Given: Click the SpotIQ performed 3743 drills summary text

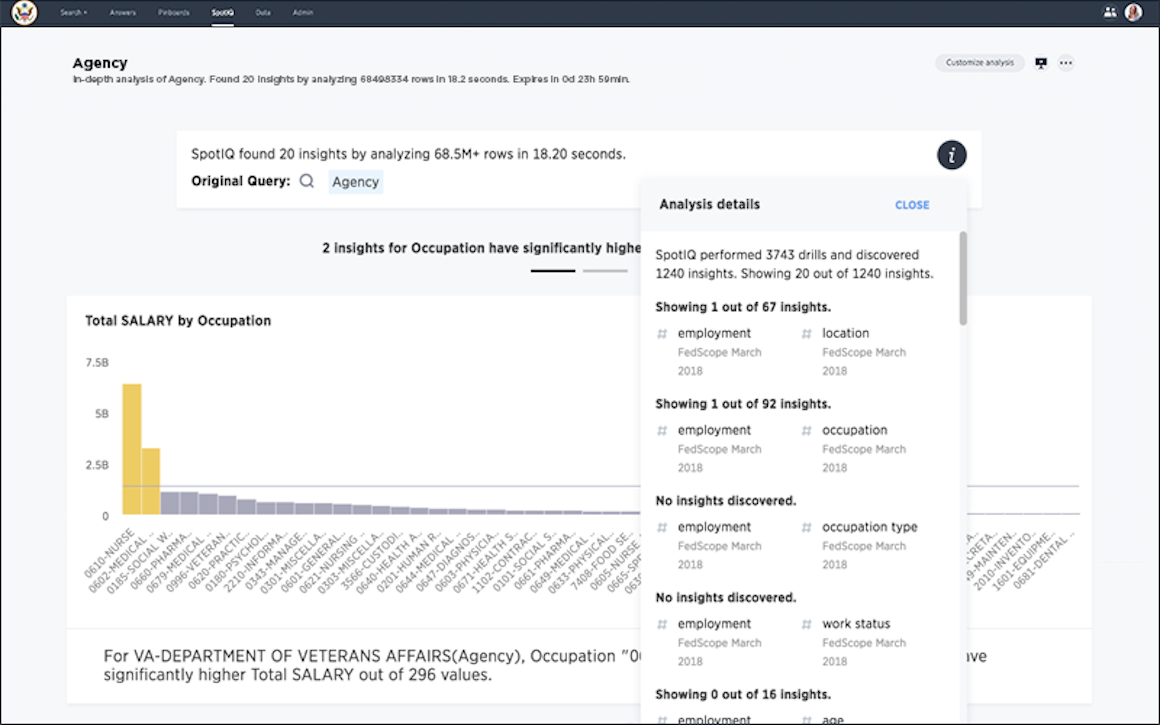Looking at the screenshot, I should (x=795, y=264).
